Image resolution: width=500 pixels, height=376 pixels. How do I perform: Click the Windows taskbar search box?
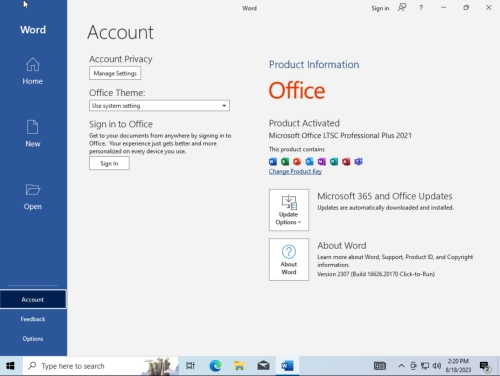click(x=101, y=366)
